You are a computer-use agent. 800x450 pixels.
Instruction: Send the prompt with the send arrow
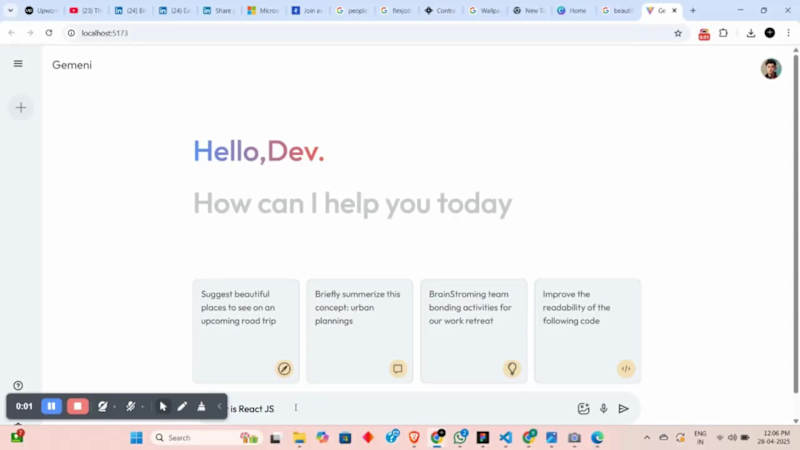(623, 408)
